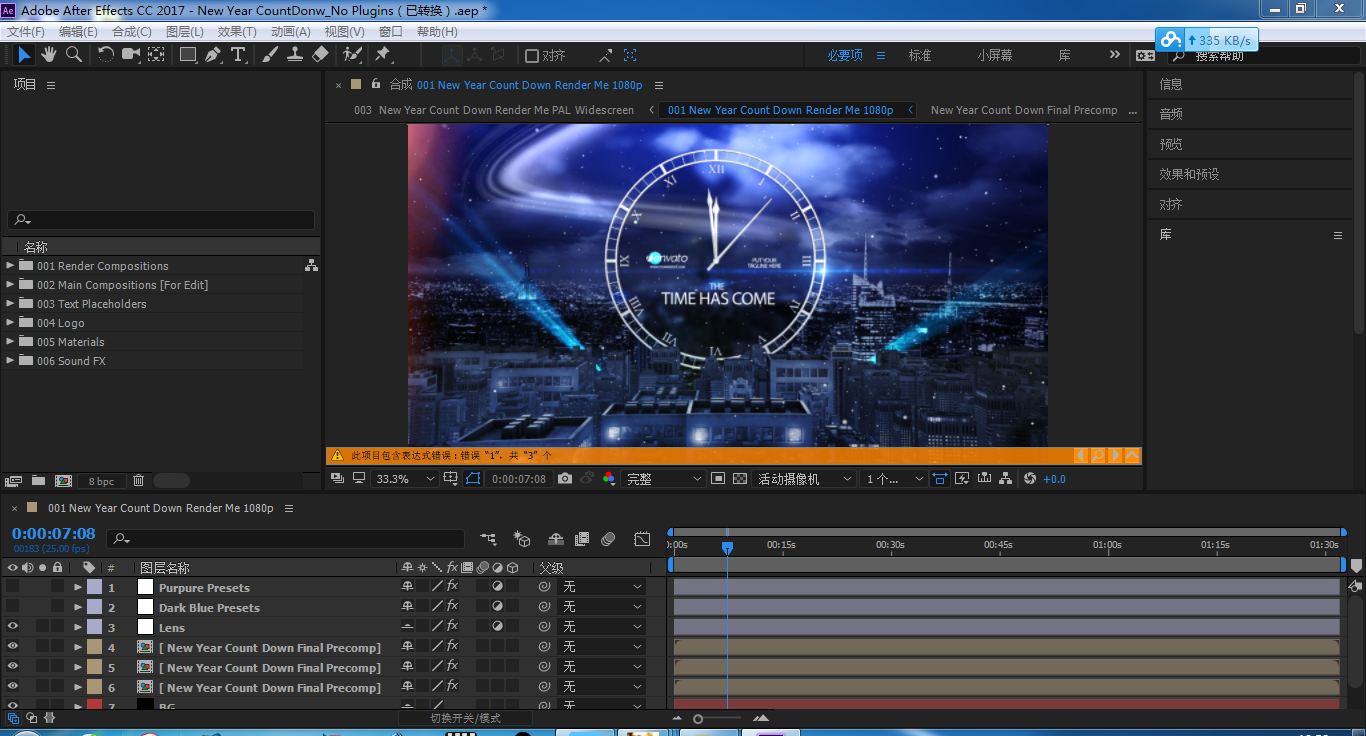
Task: Select the Unified Camera tool
Action: coord(131,55)
